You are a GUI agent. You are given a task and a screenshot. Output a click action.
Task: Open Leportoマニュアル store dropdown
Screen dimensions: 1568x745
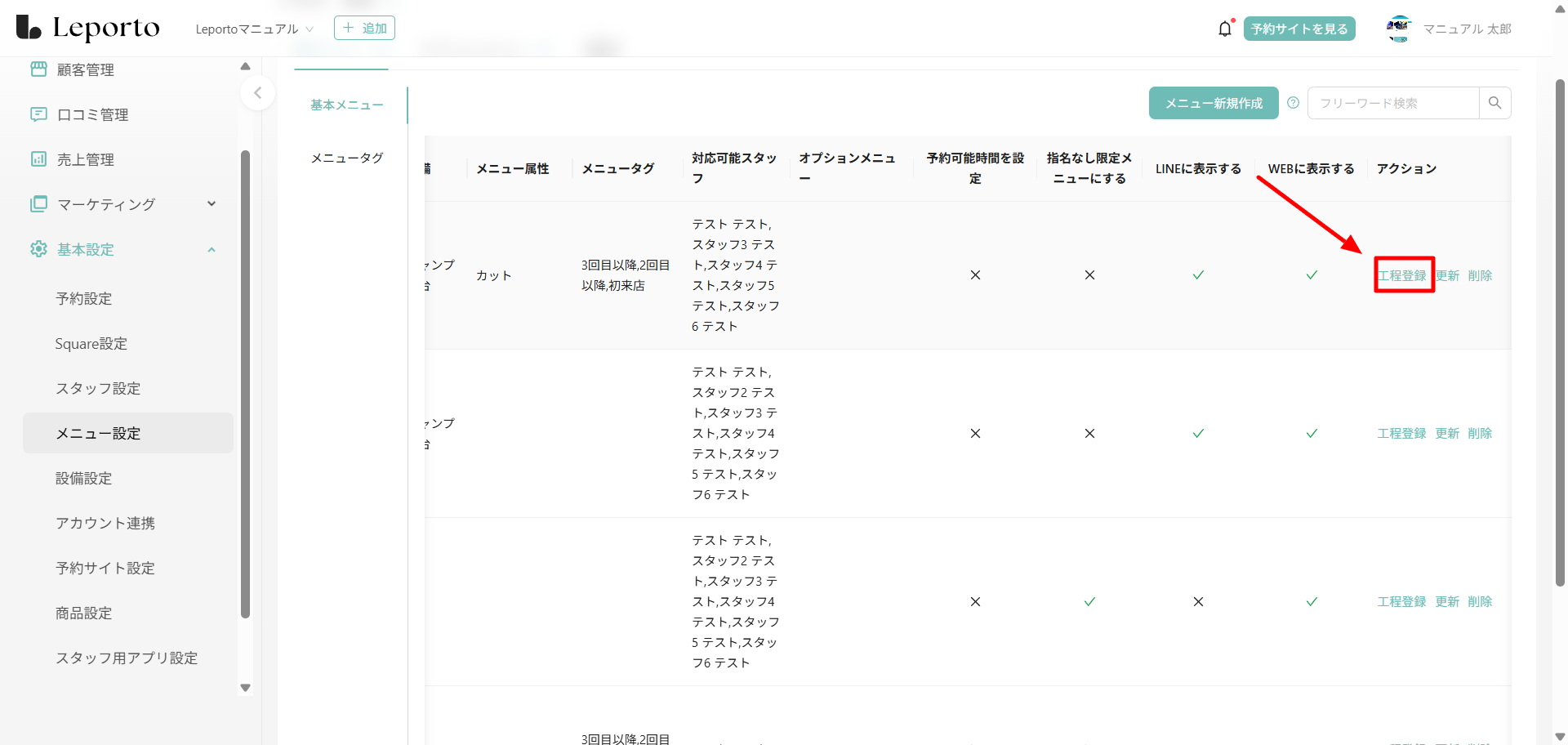255,29
